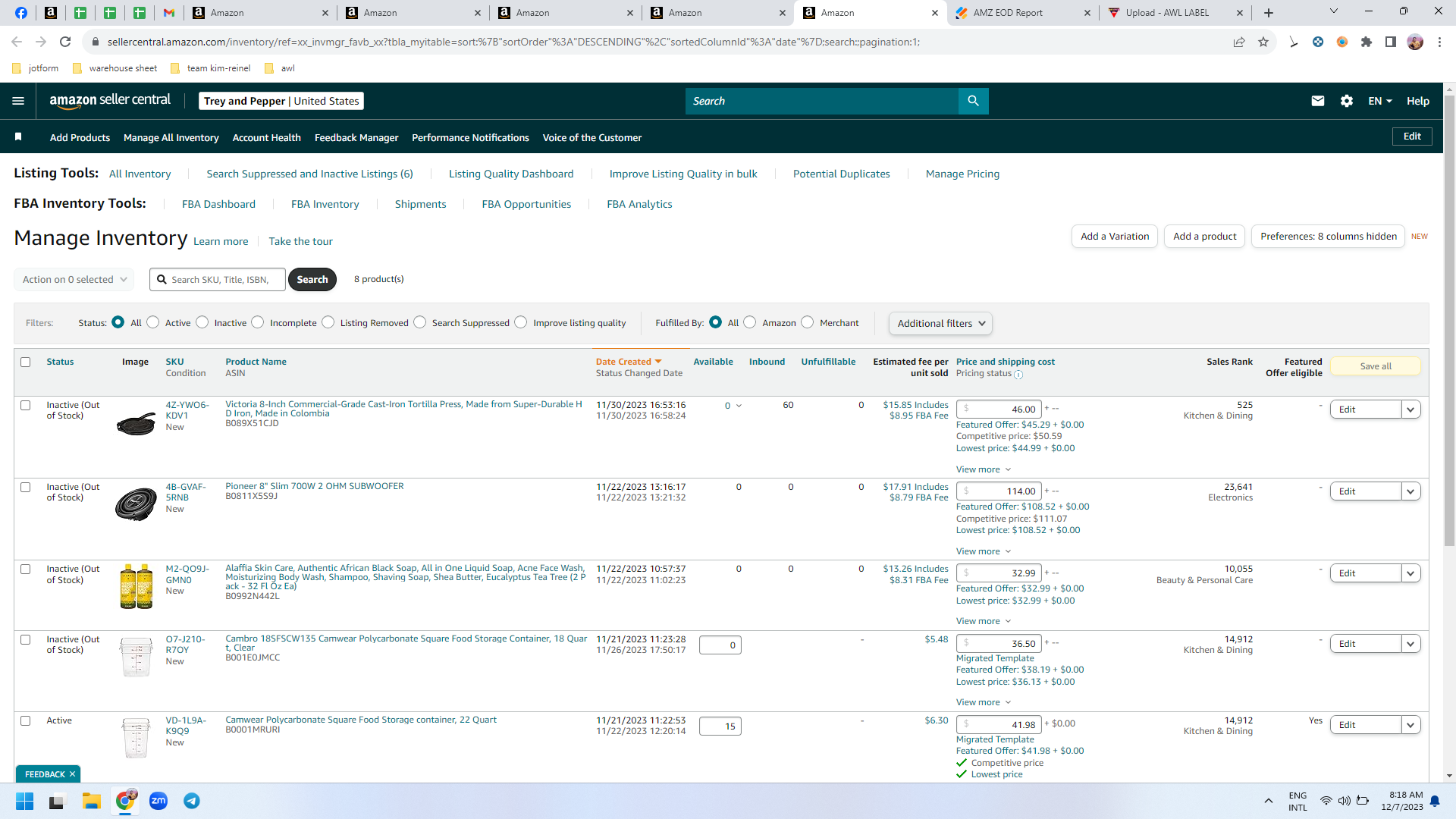Viewport: 1456px width, 819px height.
Task: Click the Gmail pinned tab
Action: pyautogui.click(x=169, y=12)
